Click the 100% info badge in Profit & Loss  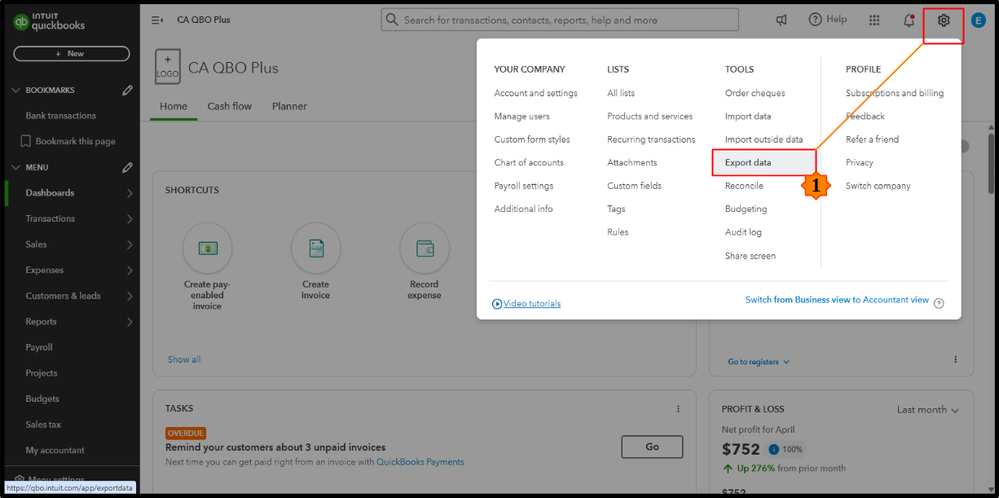[x=785, y=450]
